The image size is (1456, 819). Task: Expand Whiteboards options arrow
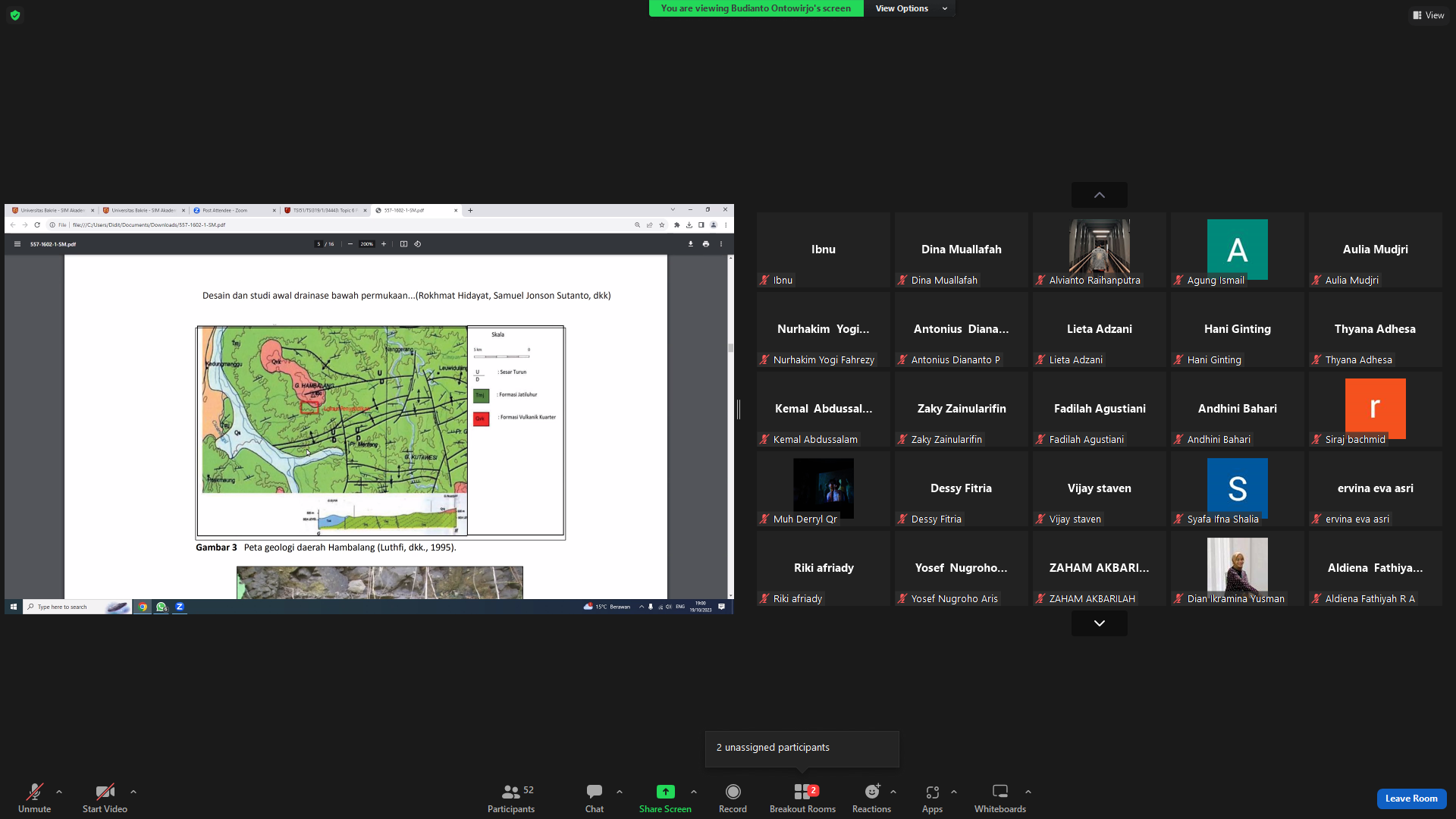tap(1028, 792)
